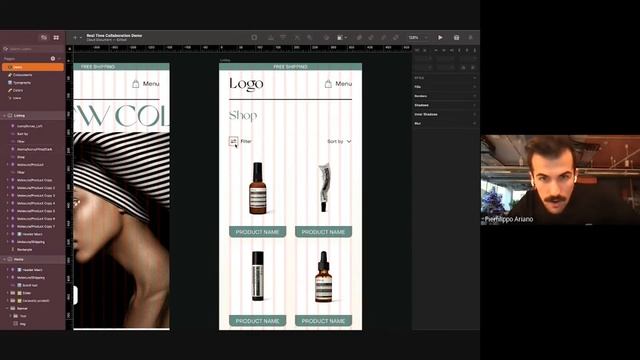The width and height of the screenshot is (640, 360).
Task: Click the Search Layers field
Action: tap(33, 49)
